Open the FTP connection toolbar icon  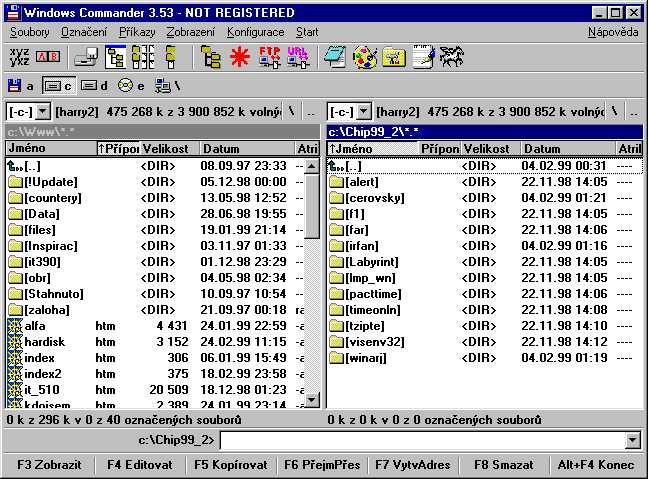269,57
